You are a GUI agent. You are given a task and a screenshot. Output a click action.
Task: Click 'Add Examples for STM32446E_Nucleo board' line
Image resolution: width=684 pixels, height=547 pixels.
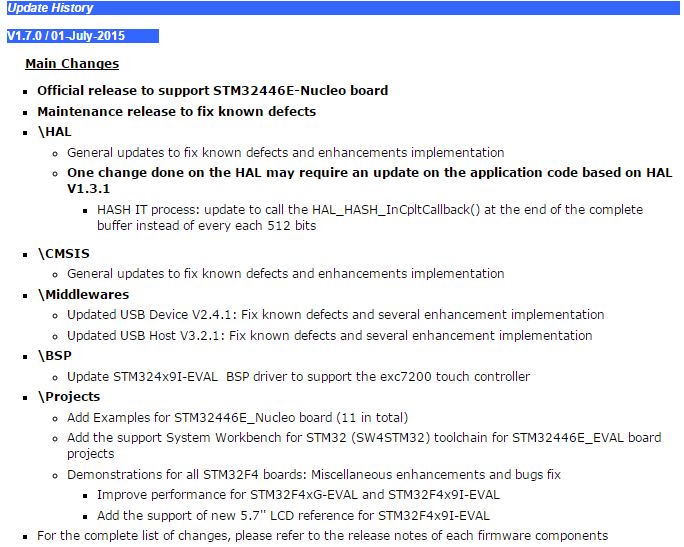point(237,417)
